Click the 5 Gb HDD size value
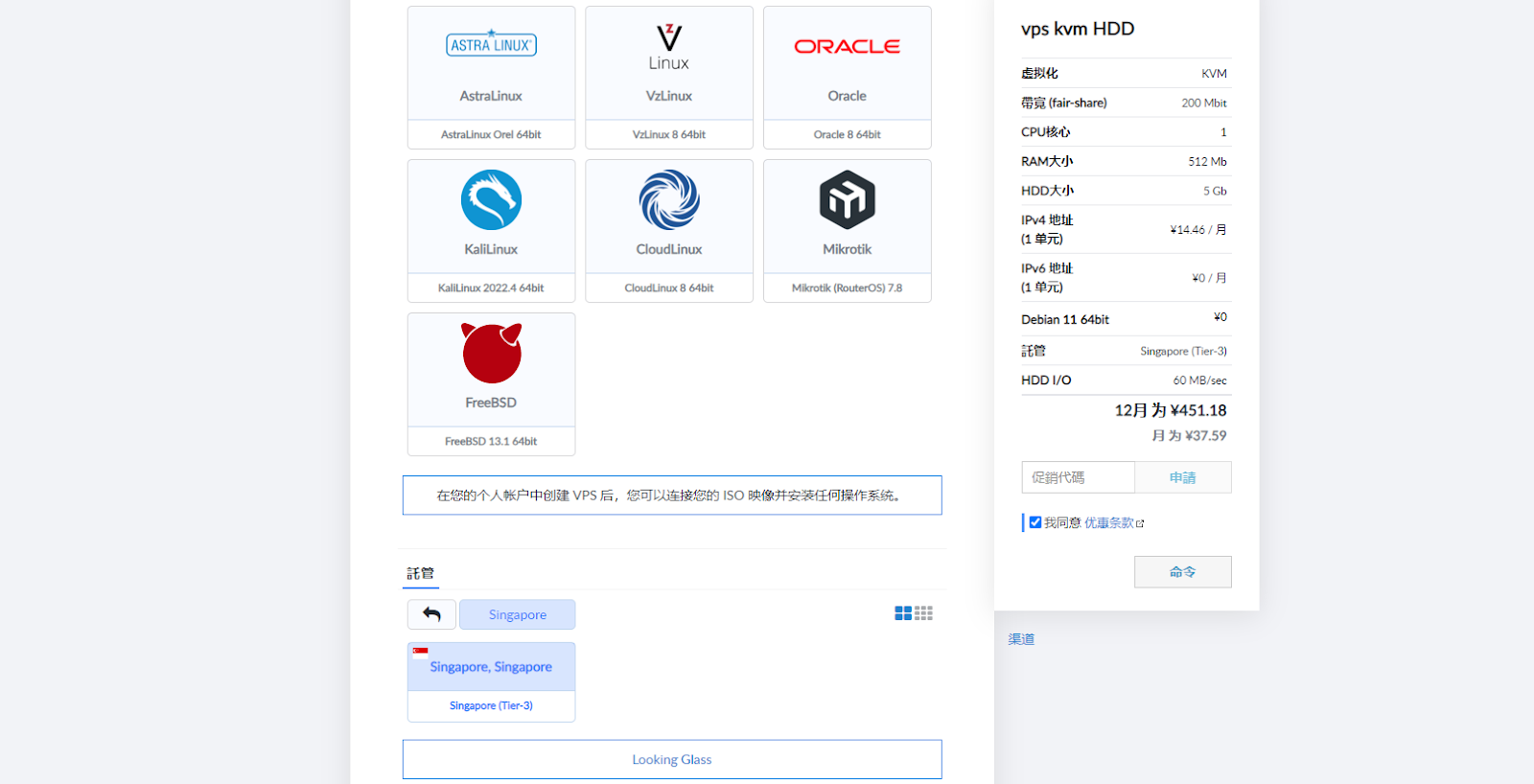Screen dimensions: 1534x784 (1216, 191)
